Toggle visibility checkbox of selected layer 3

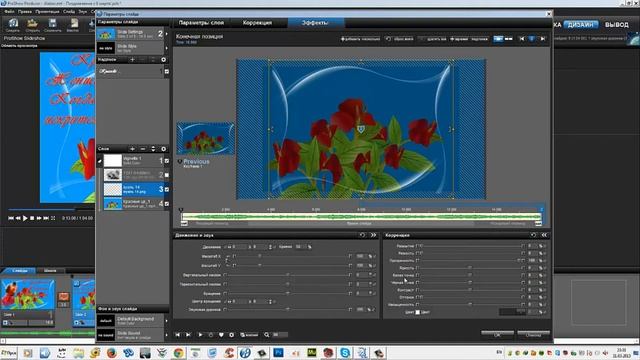(167, 189)
